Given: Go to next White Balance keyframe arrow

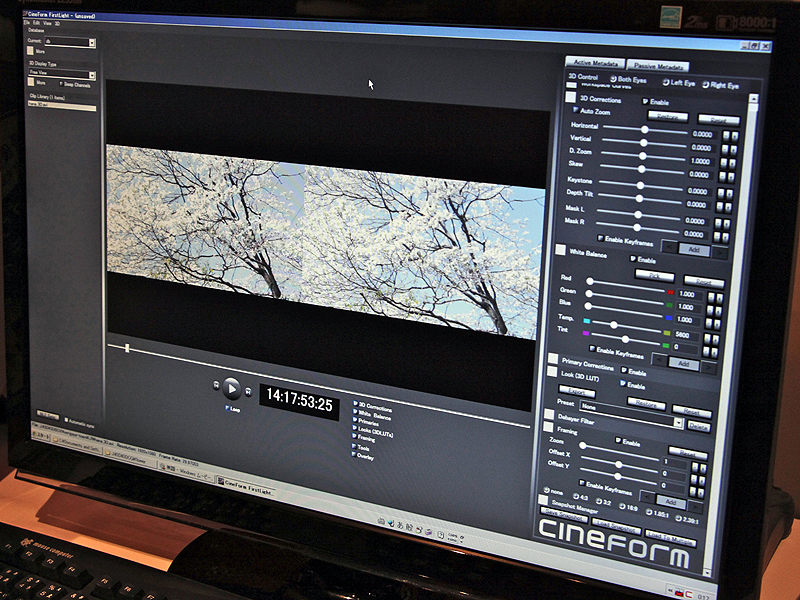Looking at the screenshot, I should click(709, 366).
